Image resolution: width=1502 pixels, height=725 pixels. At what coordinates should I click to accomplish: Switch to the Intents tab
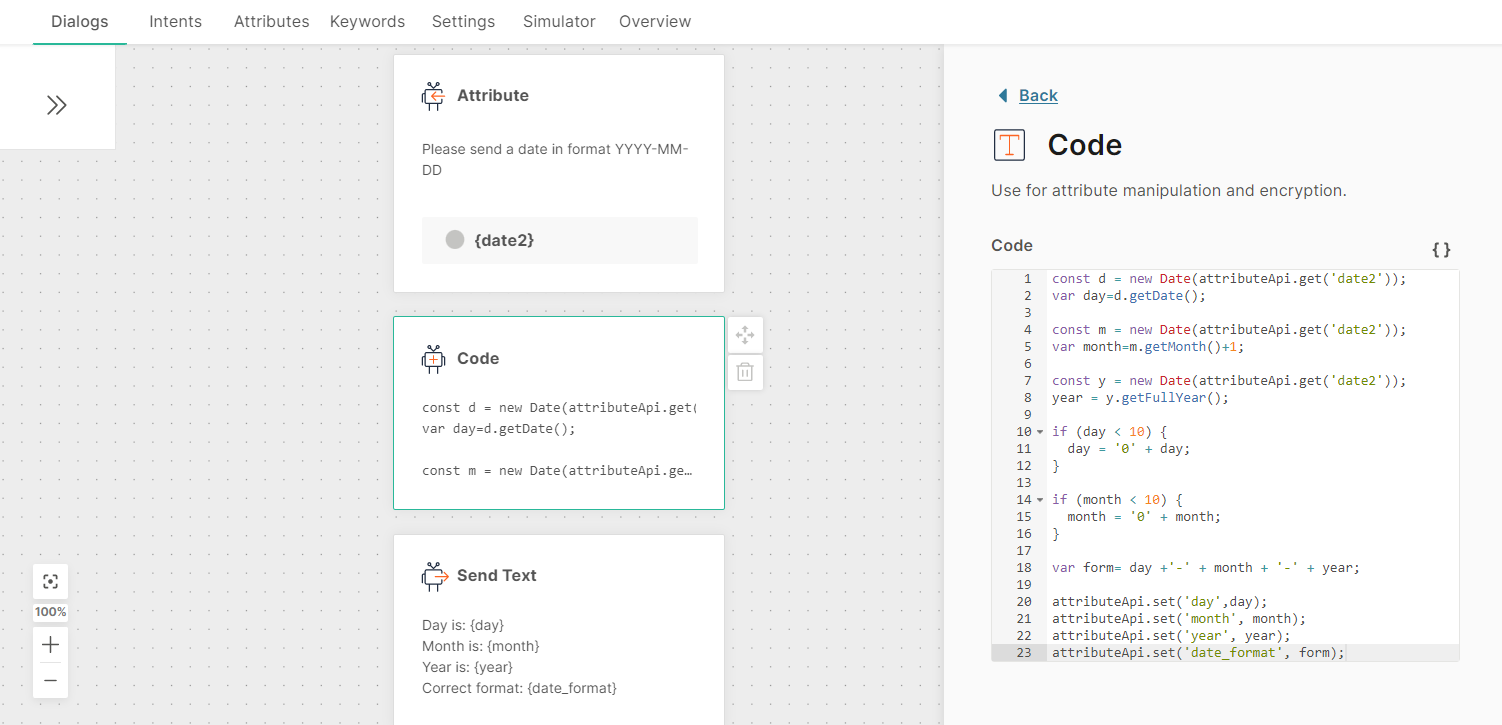[x=175, y=21]
